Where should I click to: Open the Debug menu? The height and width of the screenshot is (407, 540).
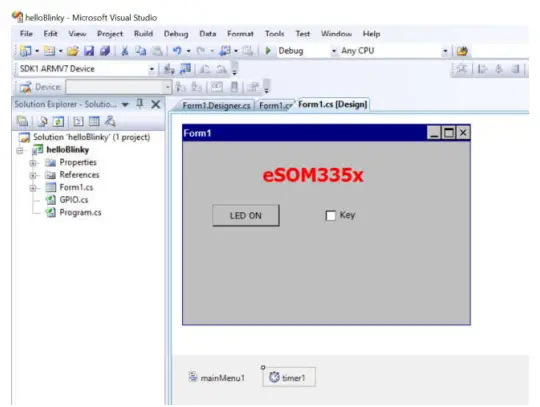coord(176,34)
